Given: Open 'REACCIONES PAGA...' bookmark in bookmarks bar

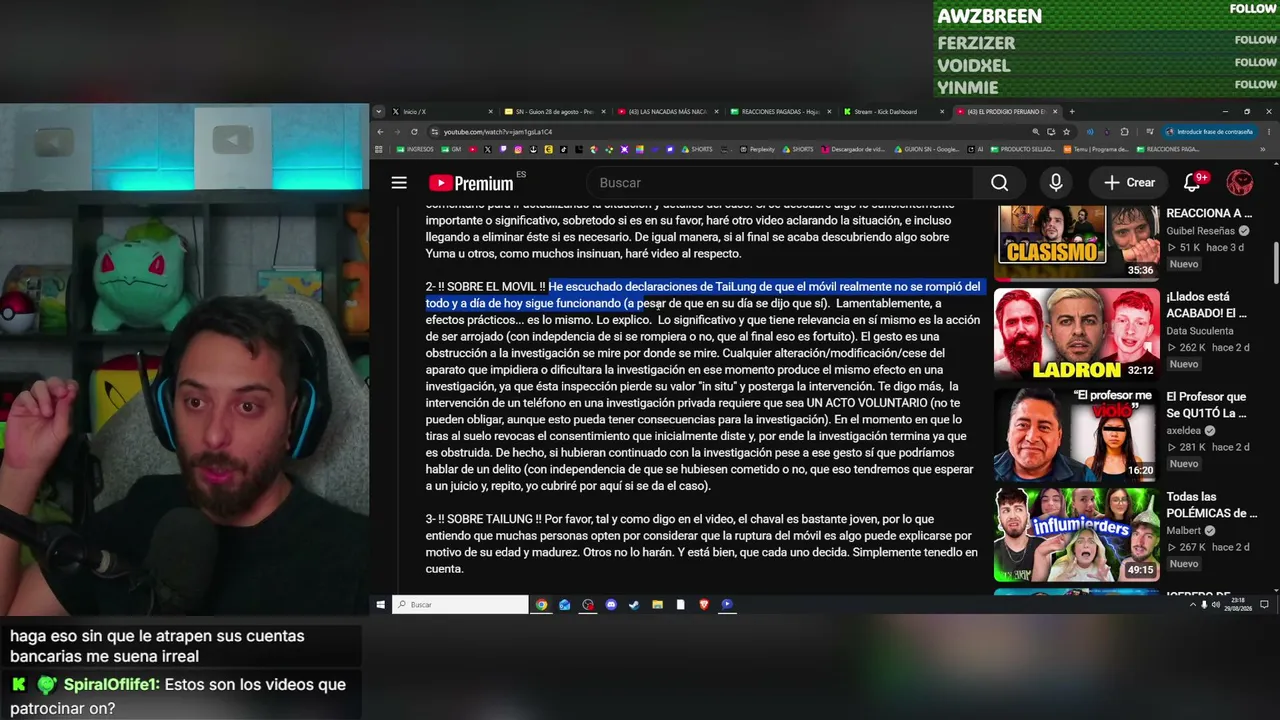Looking at the screenshot, I should click(x=1167, y=150).
